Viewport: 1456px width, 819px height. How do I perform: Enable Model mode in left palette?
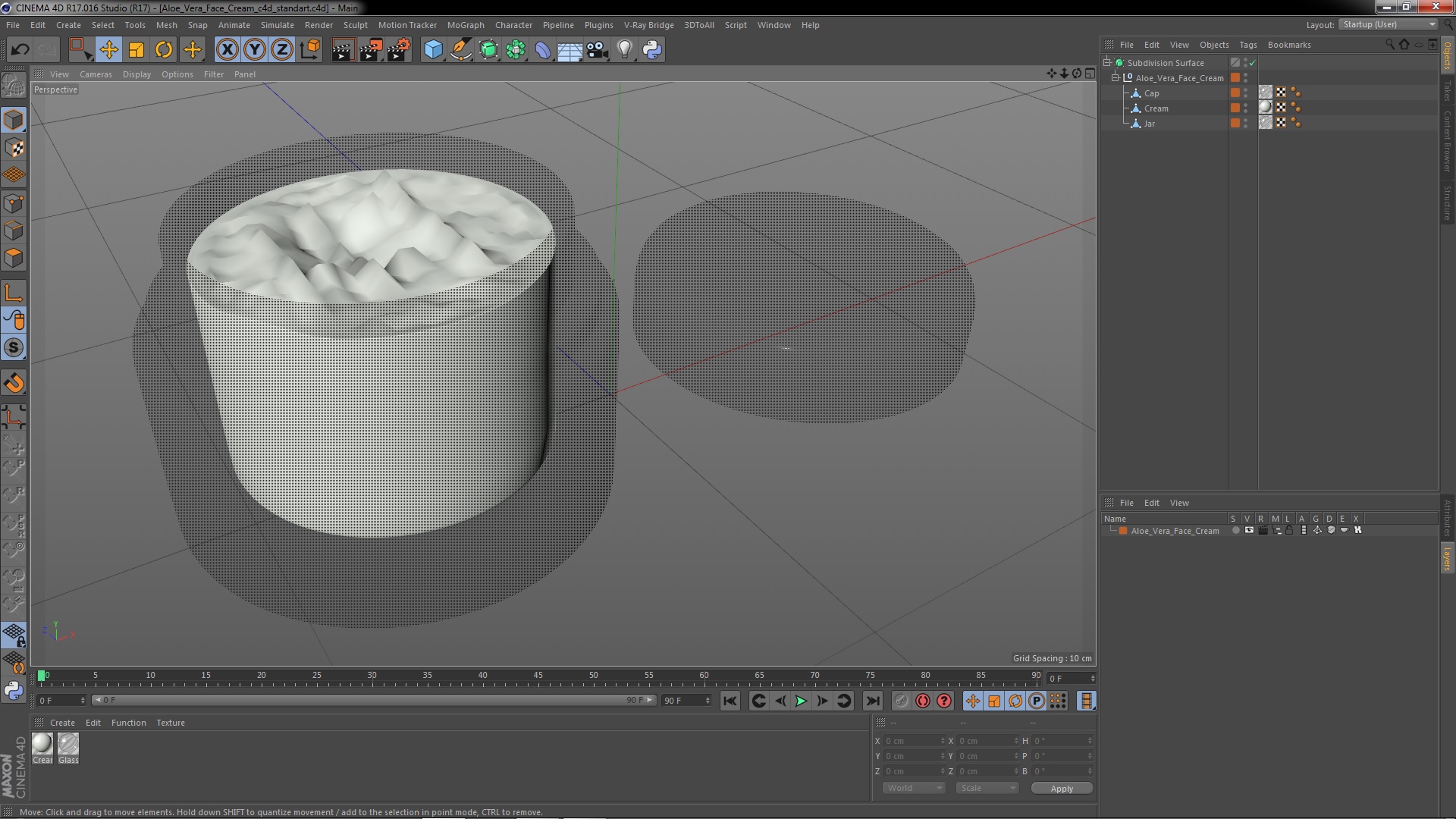pos(14,120)
